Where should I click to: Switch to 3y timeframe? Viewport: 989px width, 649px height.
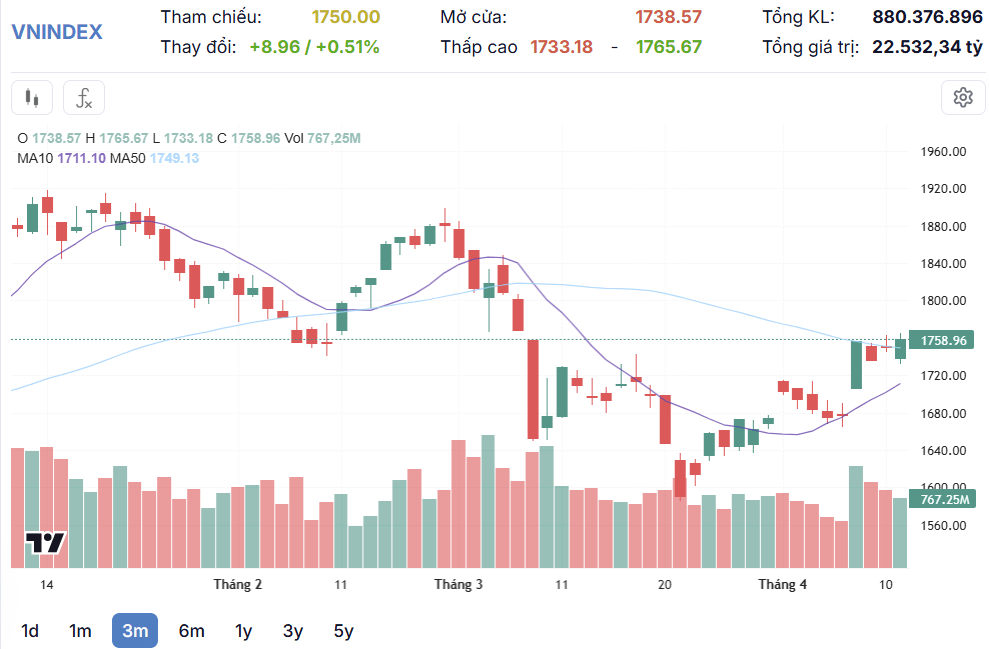293,631
